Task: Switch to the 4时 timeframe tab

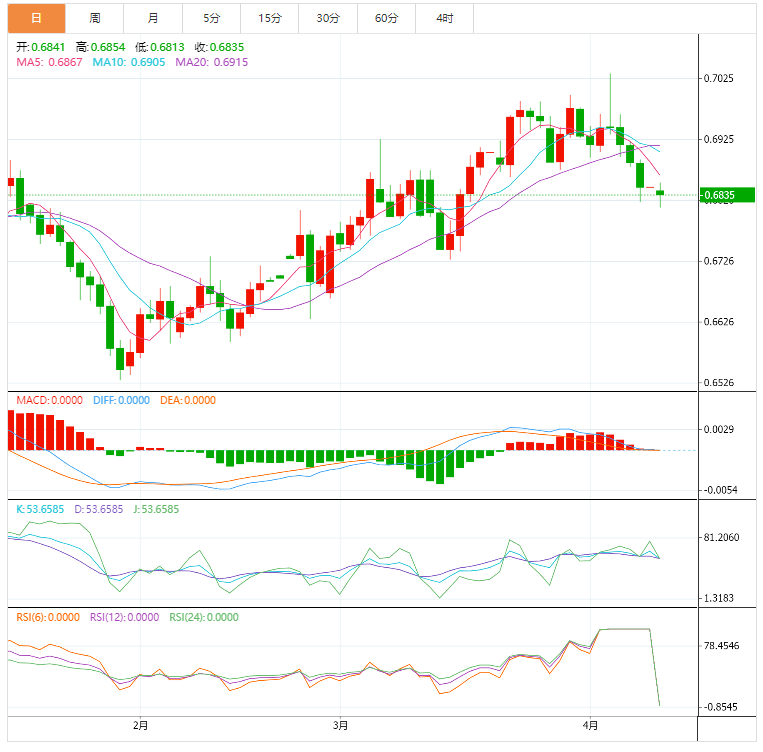Action: coord(444,18)
